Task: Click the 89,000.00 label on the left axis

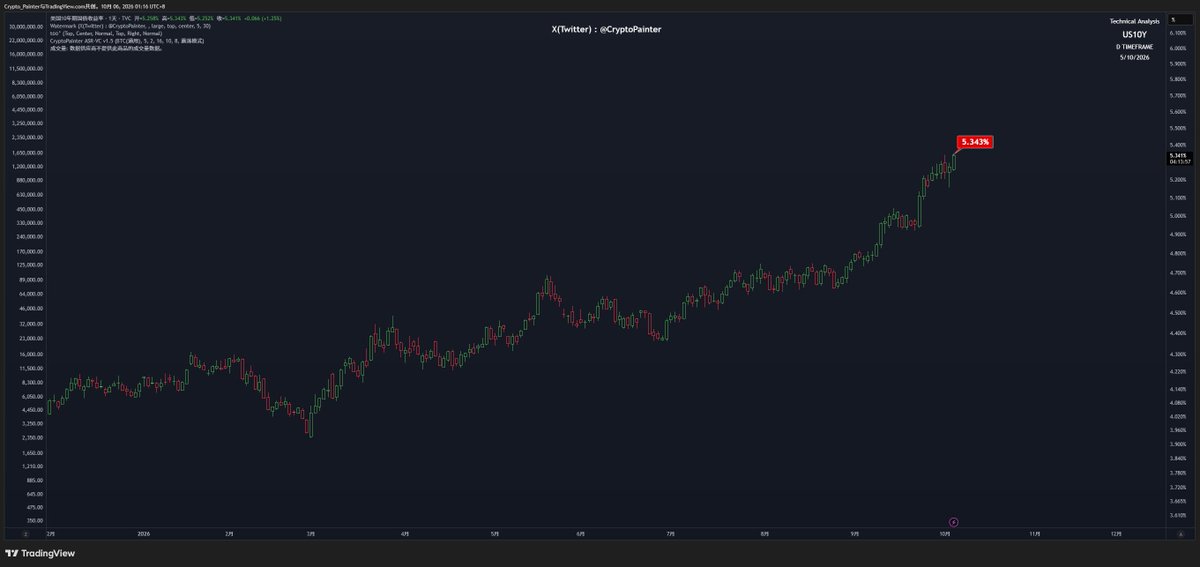Action: tap(29, 281)
